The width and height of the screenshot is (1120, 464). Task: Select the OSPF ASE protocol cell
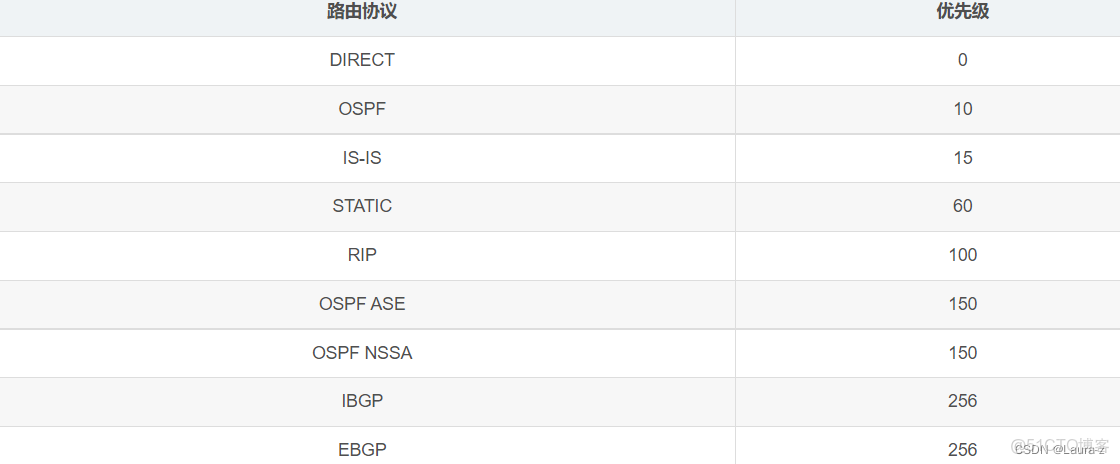362,304
